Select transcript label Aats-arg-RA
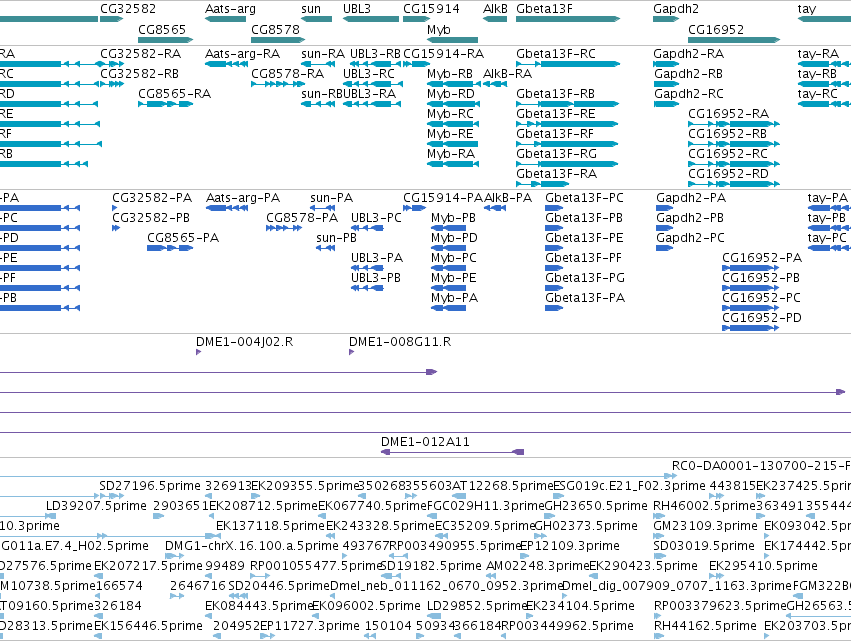The image size is (851, 641). pos(242,54)
